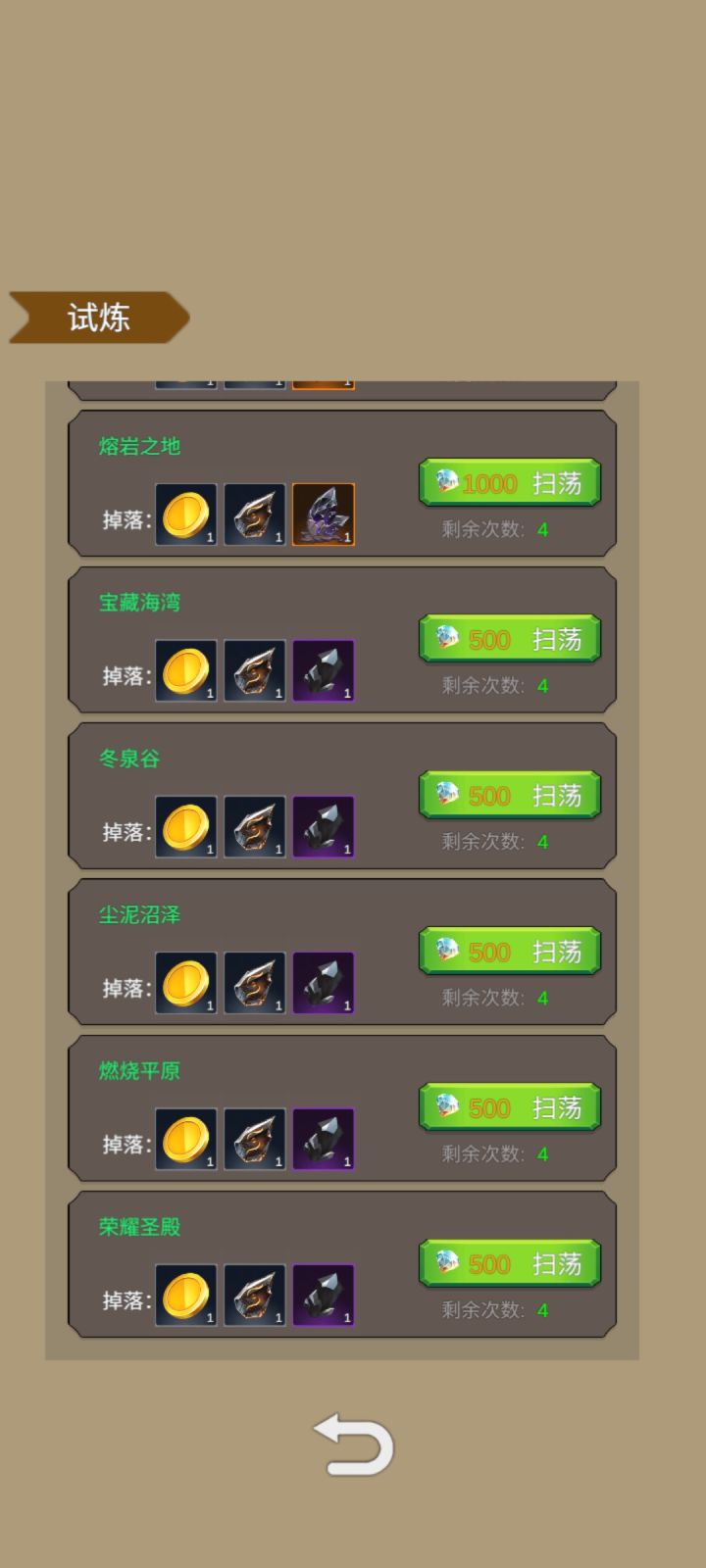Tap black gem drop in 荣耀圣殿

[x=324, y=1295]
